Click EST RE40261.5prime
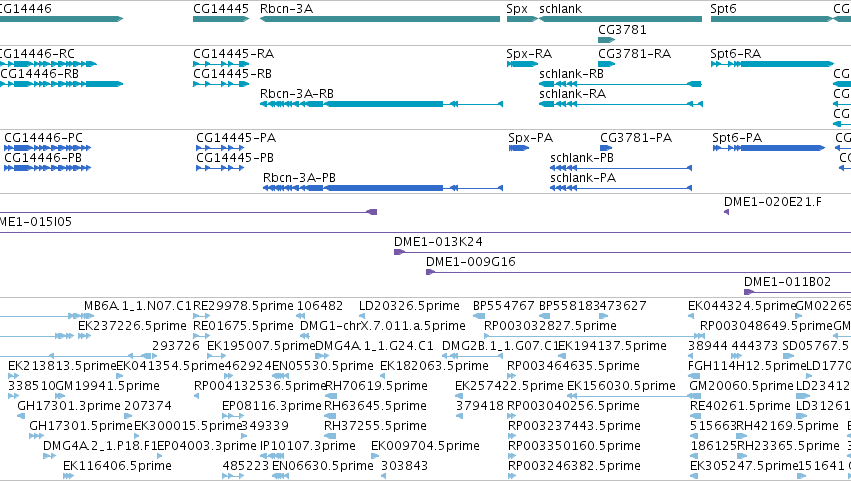This screenshot has width=851, height=481. click(740, 406)
